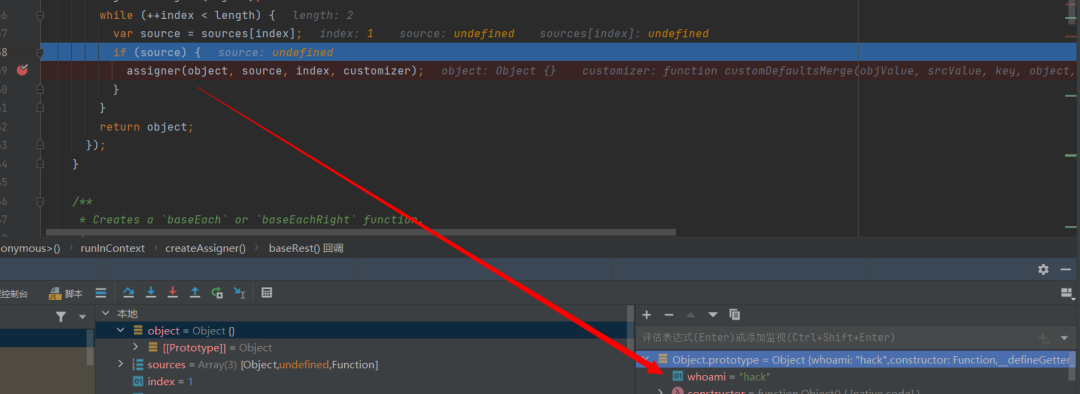The width and height of the screenshot is (1080, 394).
Task: Click the blue Step Into icon
Action: 151,293
